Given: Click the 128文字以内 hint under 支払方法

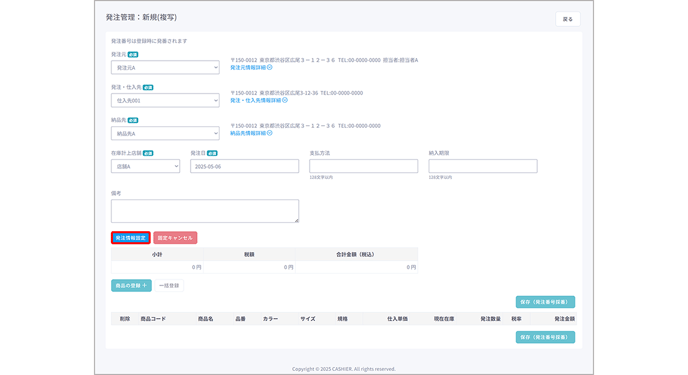Looking at the screenshot, I should coord(321,177).
